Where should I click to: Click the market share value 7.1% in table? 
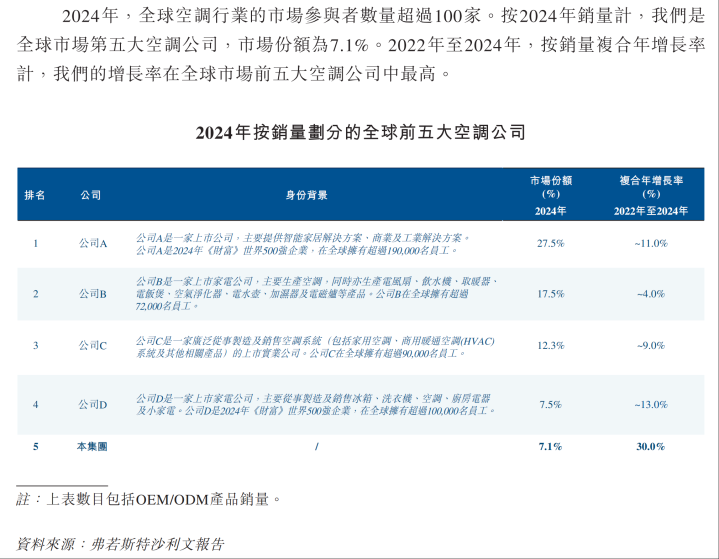coord(550,447)
